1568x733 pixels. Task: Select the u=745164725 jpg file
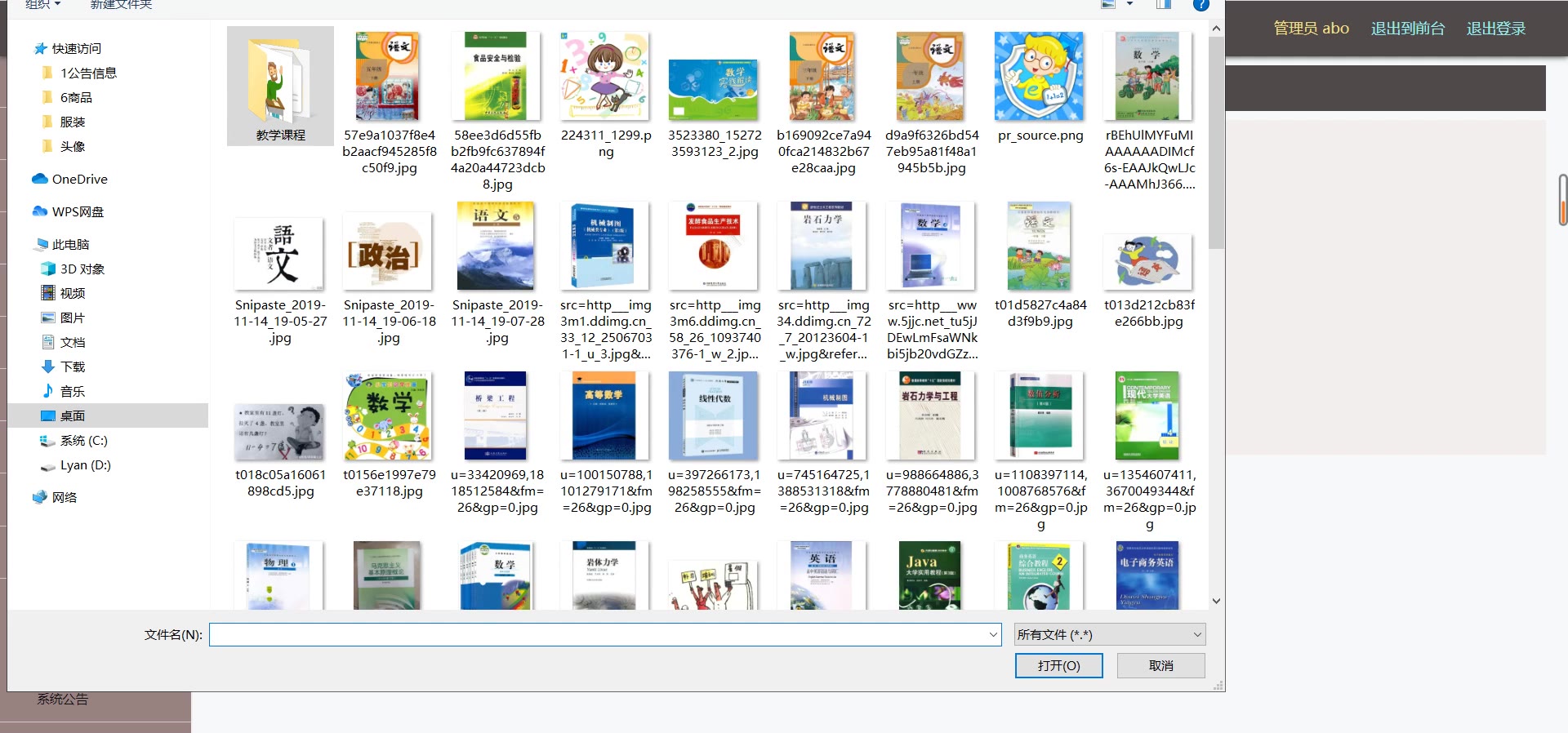pyautogui.click(x=823, y=443)
